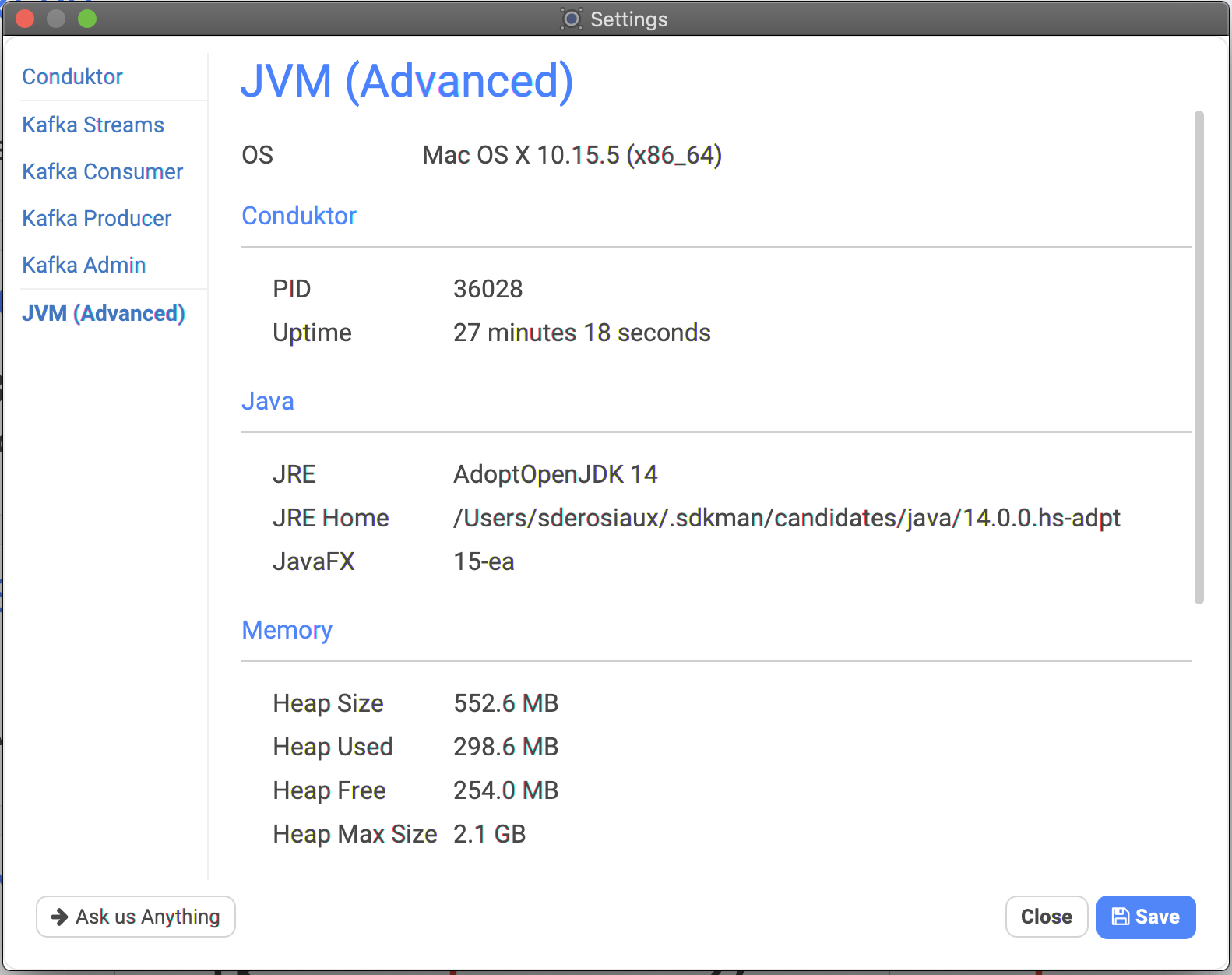
Task: Click the JavaFX value 15-ea
Action: coord(484,561)
